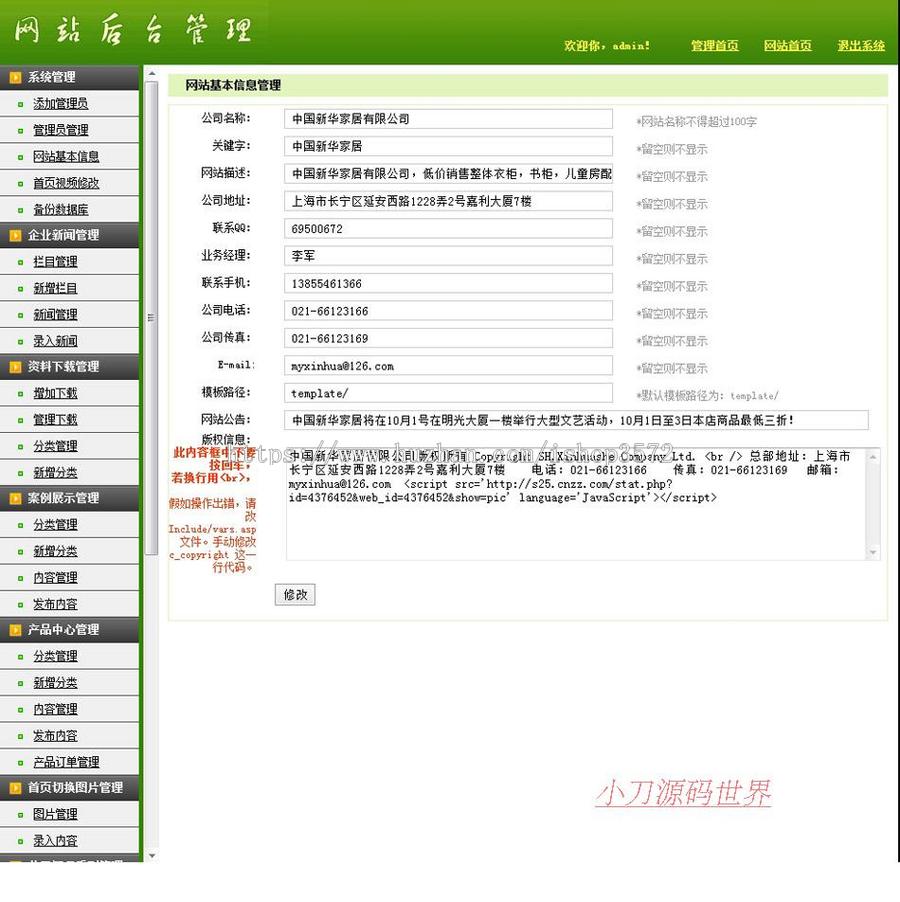Screen dimensions: 900x902
Task: Focus the 业务经理 input field
Action: tap(449, 256)
